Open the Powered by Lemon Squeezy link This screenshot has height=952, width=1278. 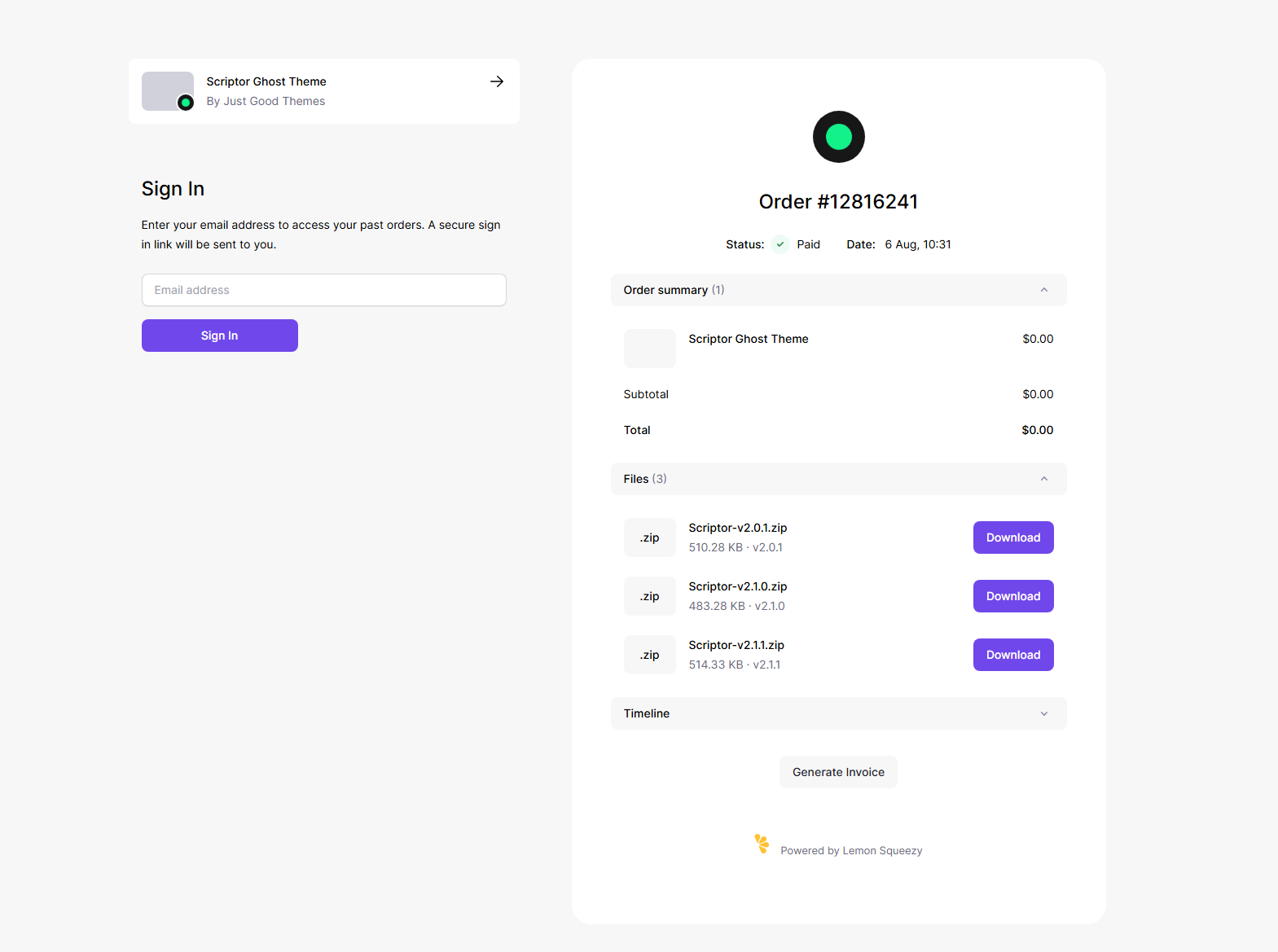coord(851,850)
